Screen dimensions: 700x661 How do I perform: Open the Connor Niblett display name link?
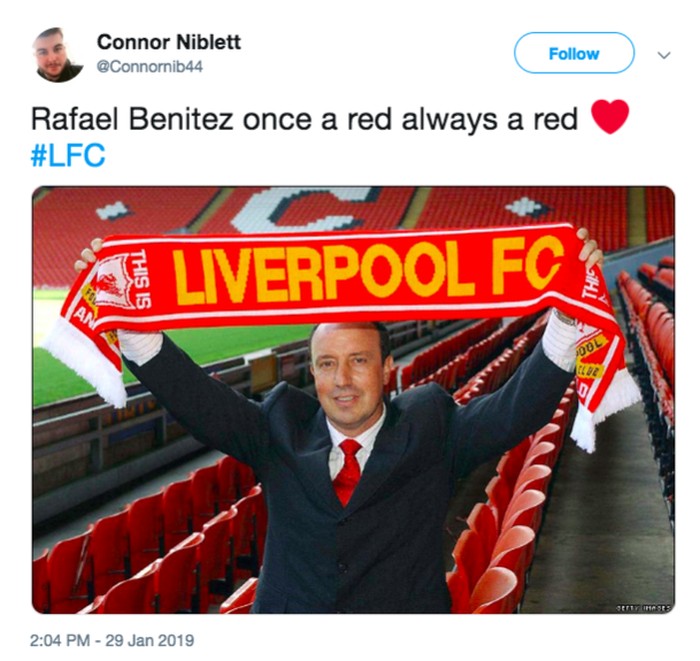(169, 42)
